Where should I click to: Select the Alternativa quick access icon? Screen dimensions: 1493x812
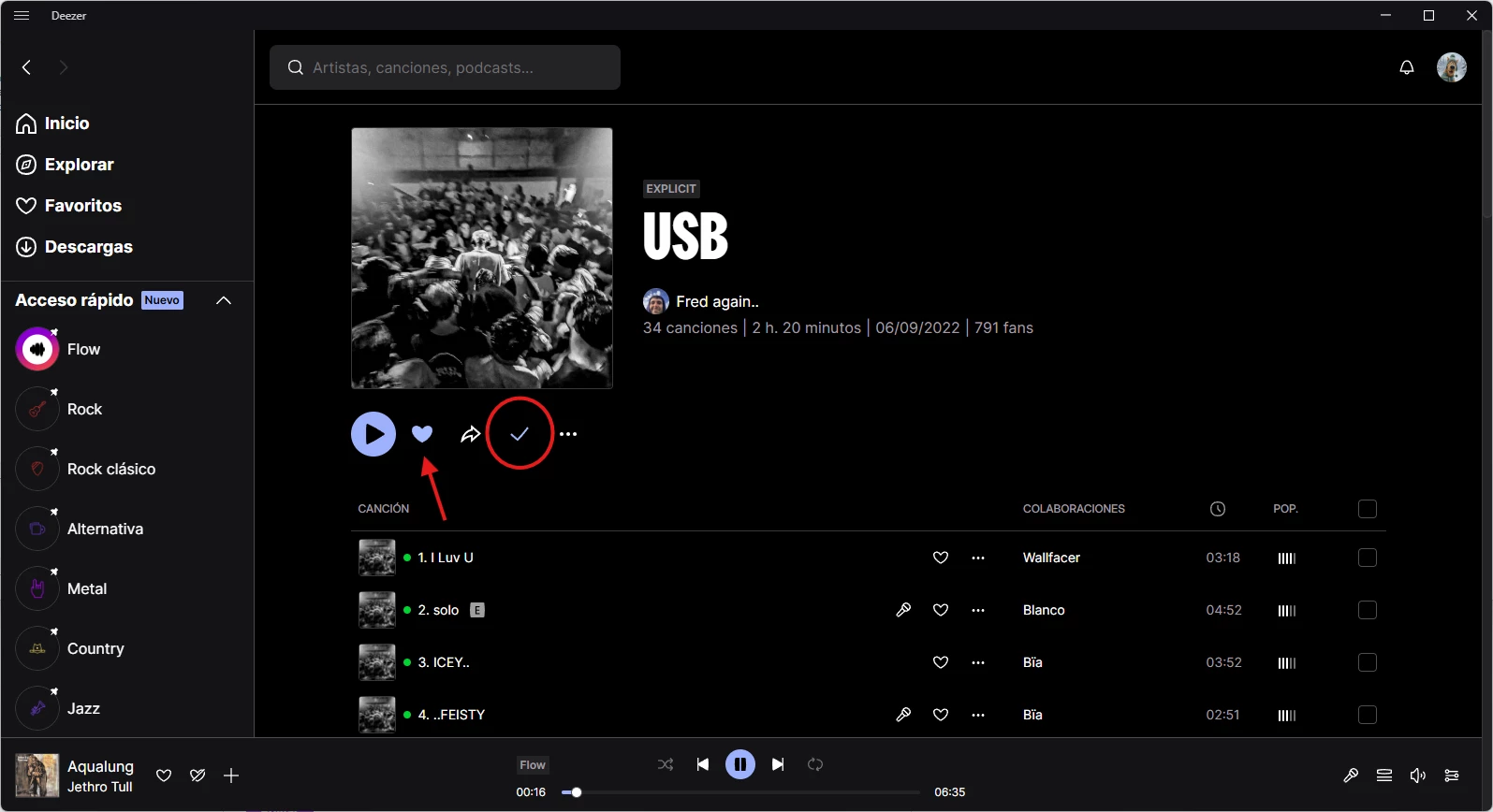37,529
